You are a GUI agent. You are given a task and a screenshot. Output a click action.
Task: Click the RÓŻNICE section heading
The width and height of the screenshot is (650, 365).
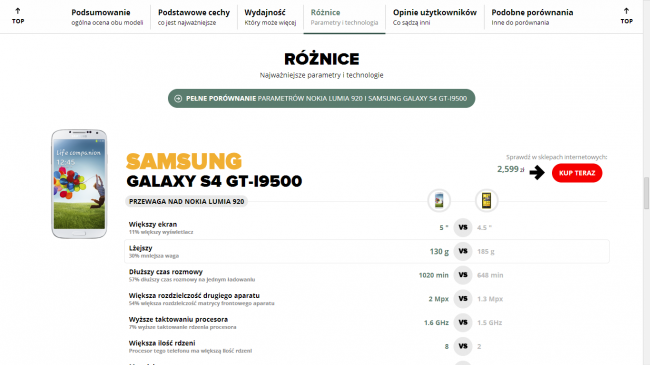tap(322, 59)
